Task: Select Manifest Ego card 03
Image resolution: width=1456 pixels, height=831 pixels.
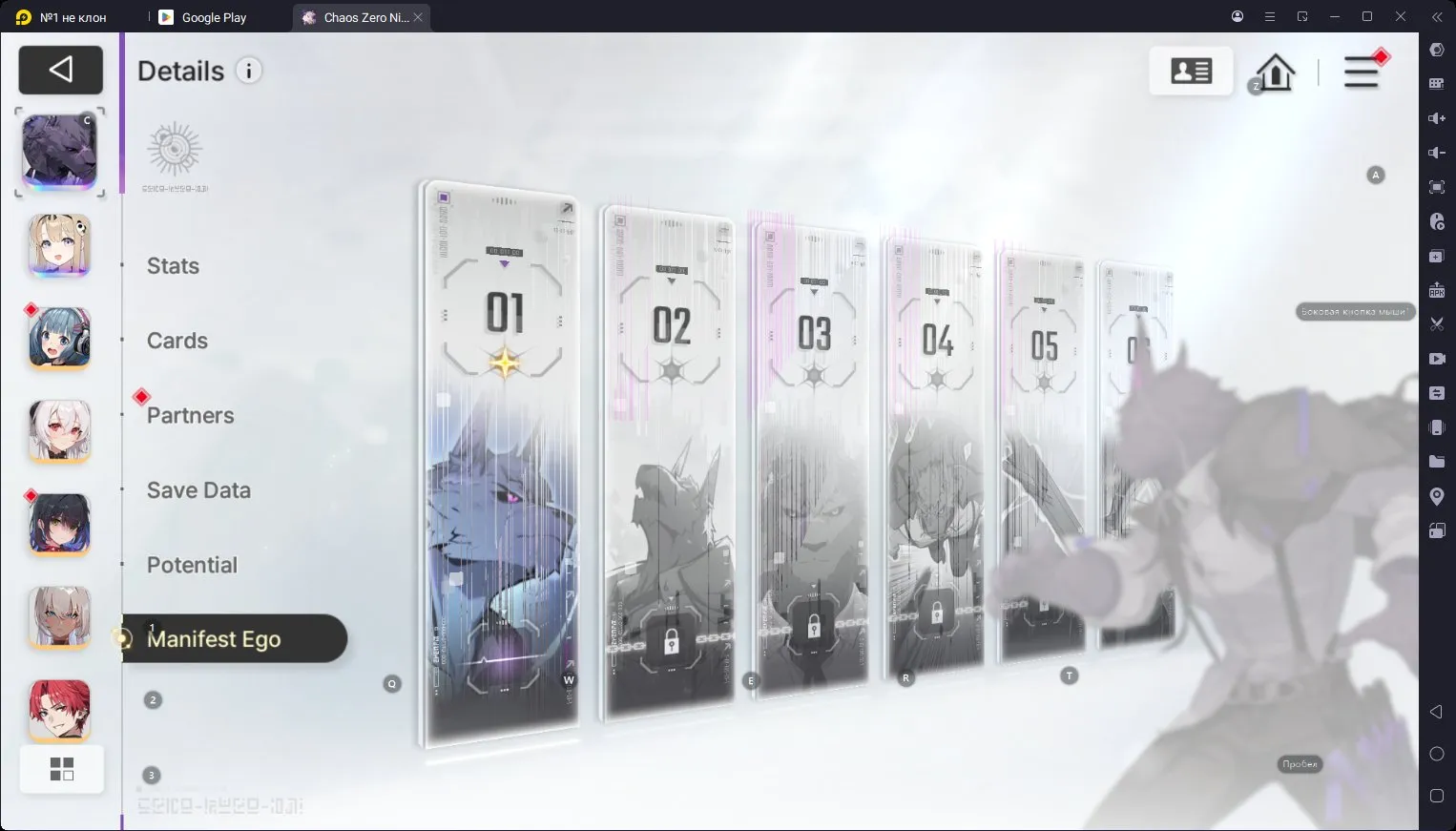Action: coord(812,460)
